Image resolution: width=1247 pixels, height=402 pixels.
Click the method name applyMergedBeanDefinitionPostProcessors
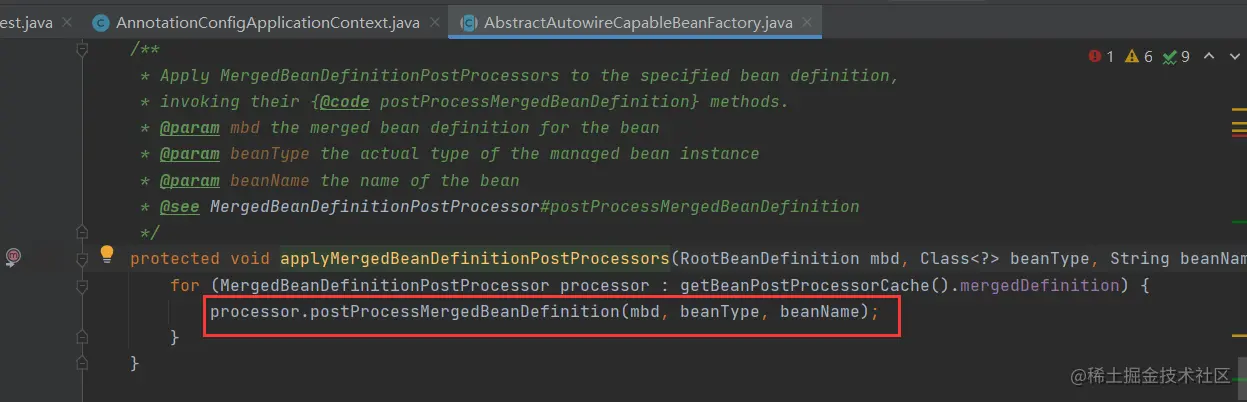[475, 259]
